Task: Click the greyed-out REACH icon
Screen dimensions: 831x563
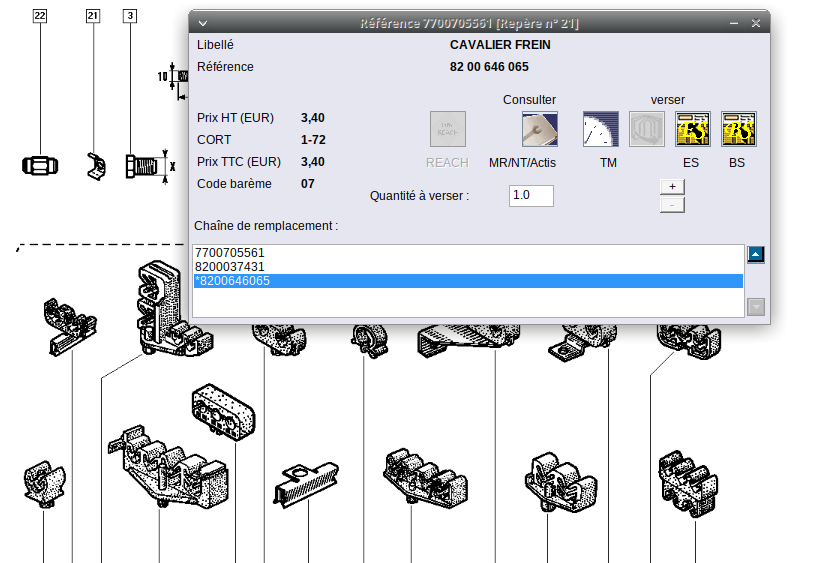Action: coord(447,129)
